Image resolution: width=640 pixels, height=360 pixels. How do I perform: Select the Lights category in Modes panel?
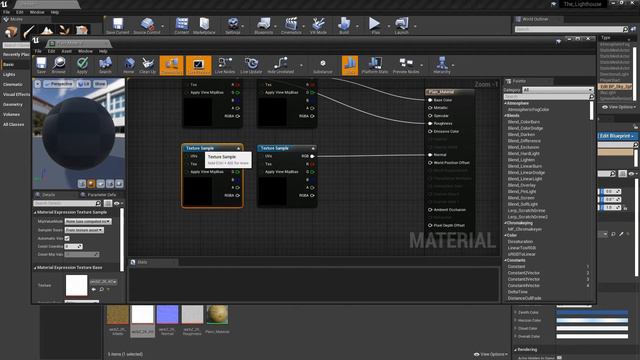tap(9, 74)
